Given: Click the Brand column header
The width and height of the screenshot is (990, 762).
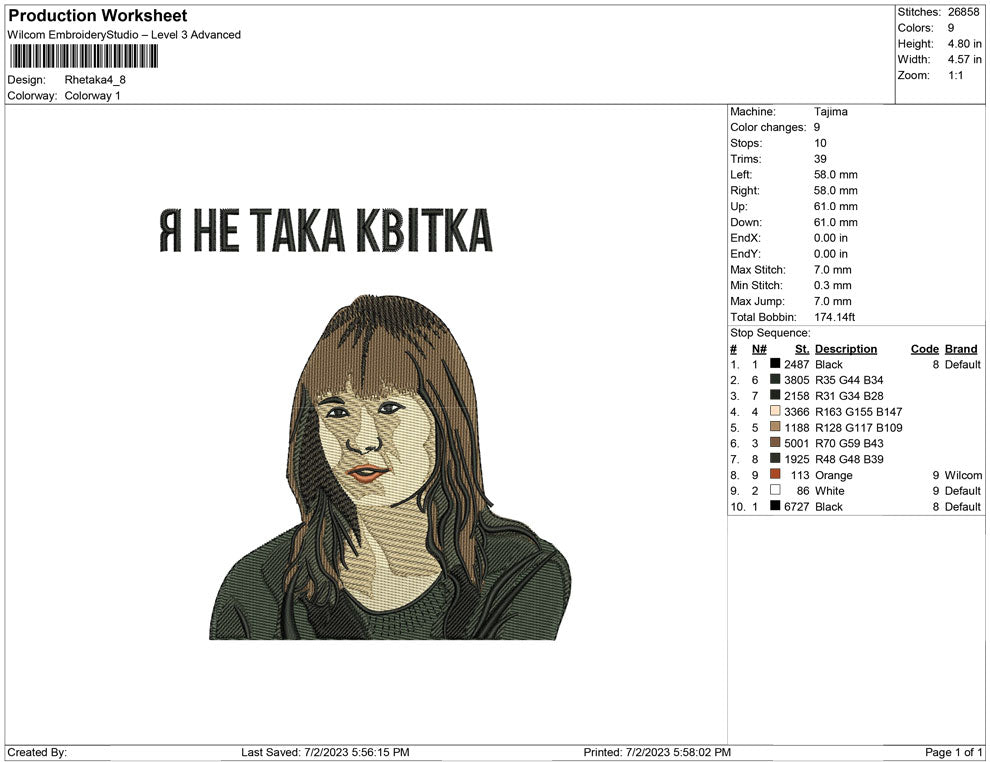Looking at the screenshot, I should (x=960, y=349).
